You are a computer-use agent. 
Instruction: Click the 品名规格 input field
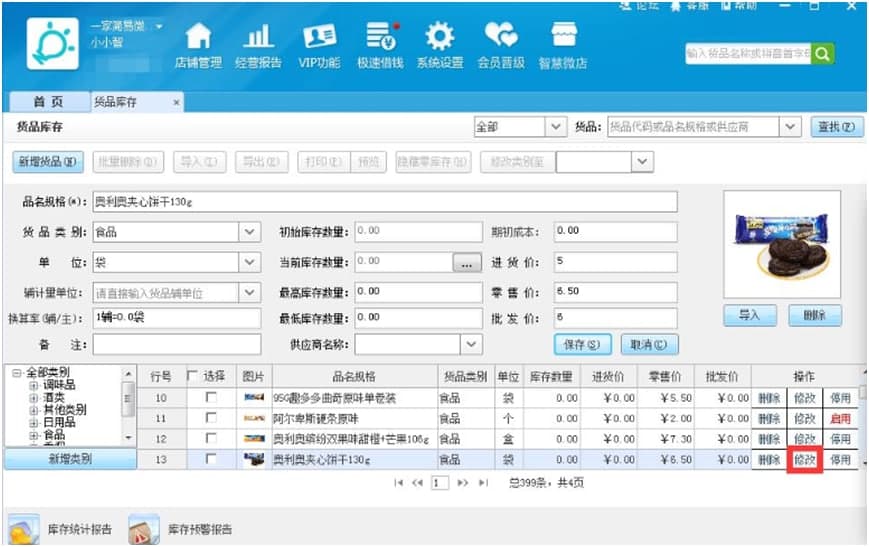(x=384, y=202)
